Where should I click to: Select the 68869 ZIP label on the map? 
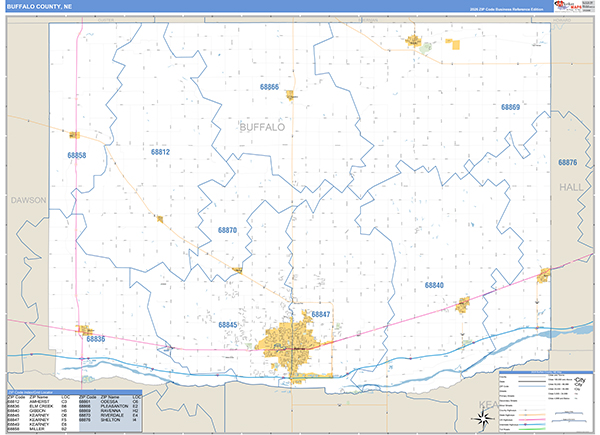tap(510, 107)
